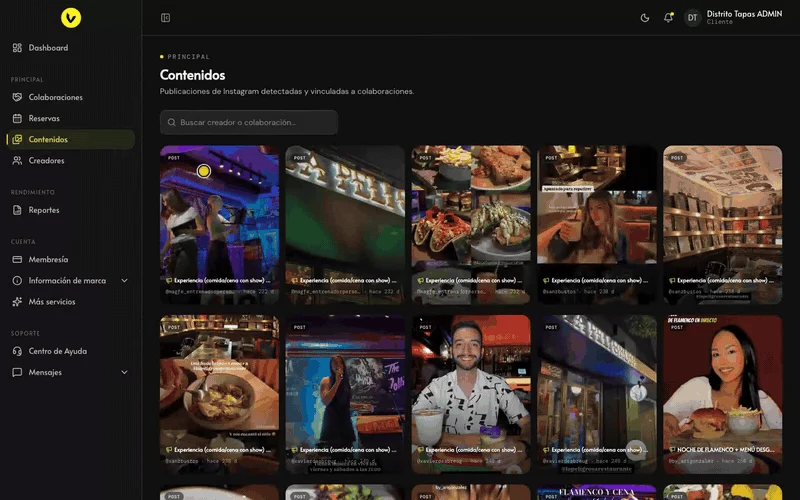Click the Contenidos page heading
Image resolution: width=800 pixels, height=500 pixels.
pyautogui.click(x=192, y=75)
